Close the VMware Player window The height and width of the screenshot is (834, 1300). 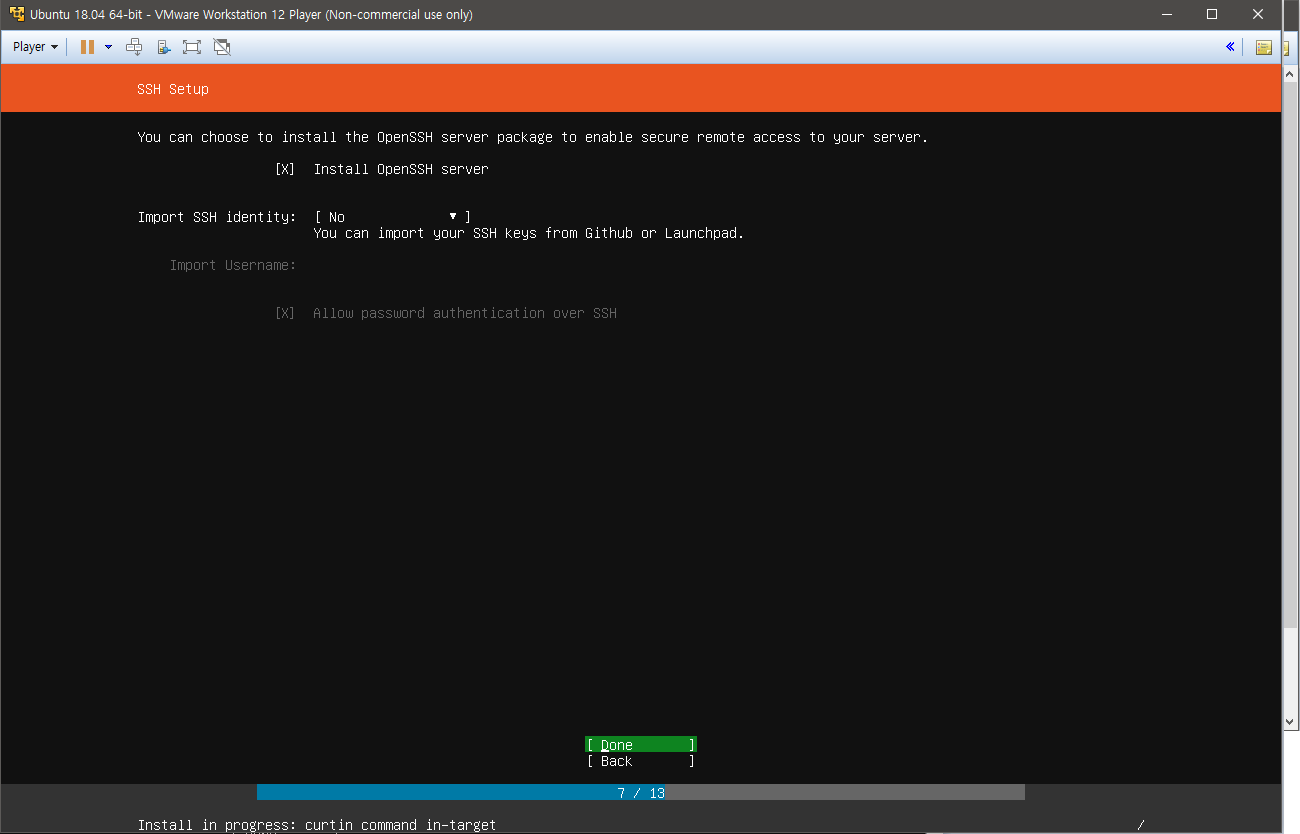[x=1258, y=14]
